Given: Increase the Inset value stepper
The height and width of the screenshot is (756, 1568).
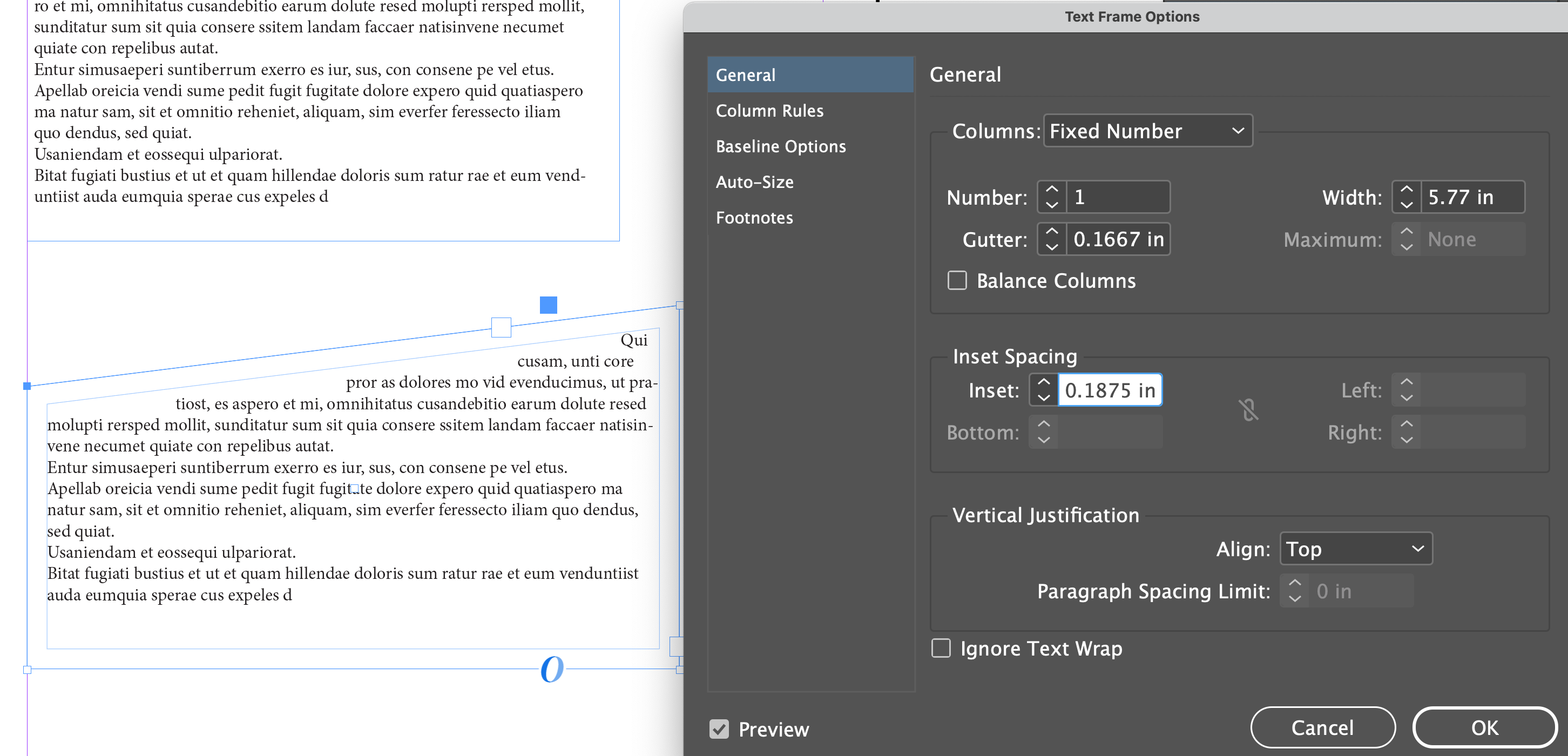Looking at the screenshot, I should click(1043, 382).
